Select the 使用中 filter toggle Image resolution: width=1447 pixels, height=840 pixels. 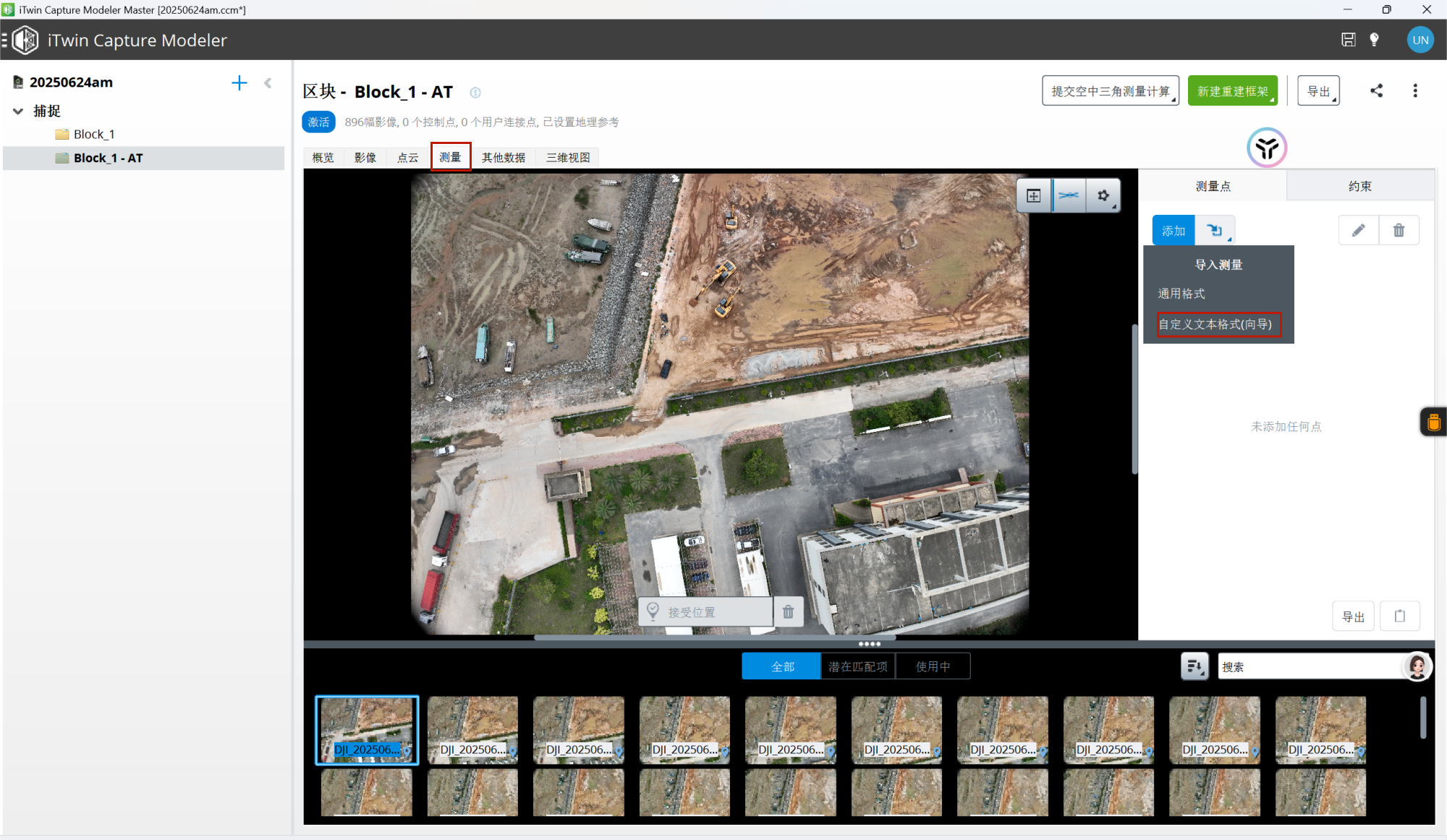click(933, 666)
